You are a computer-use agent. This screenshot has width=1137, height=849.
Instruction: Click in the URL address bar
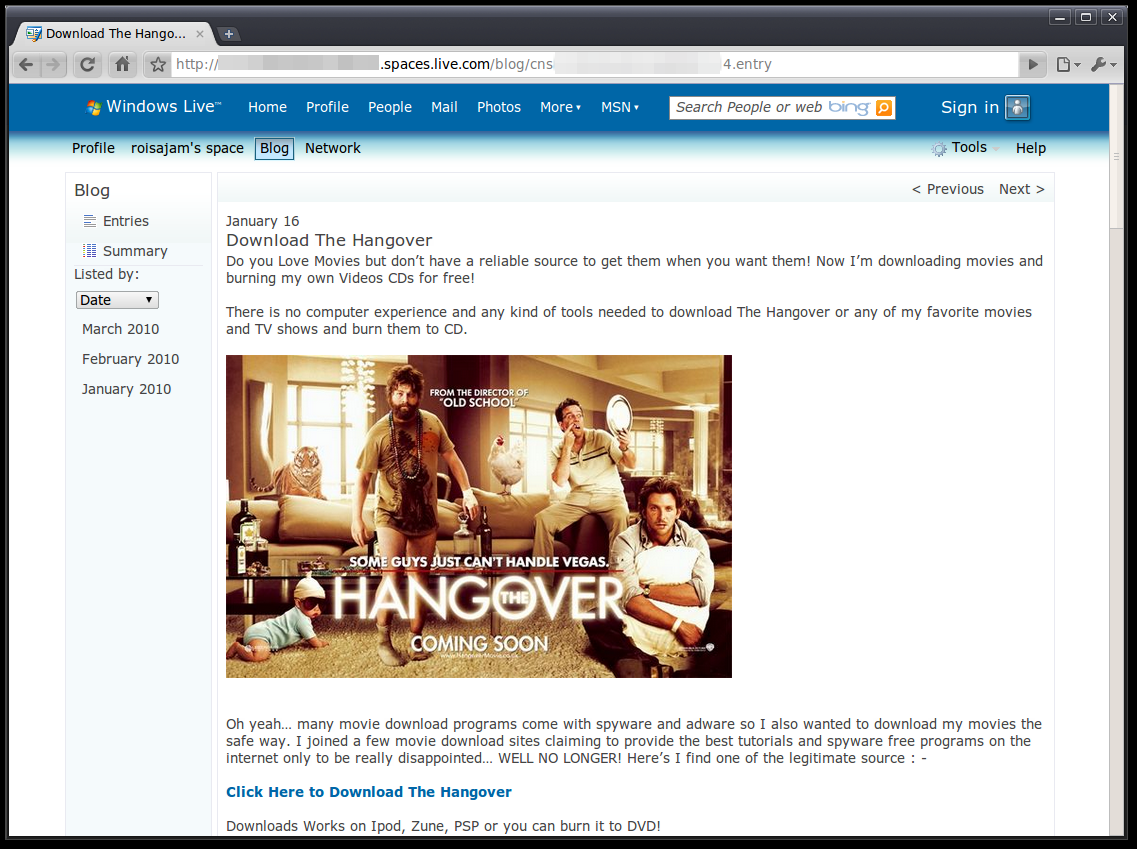coord(595,65)
